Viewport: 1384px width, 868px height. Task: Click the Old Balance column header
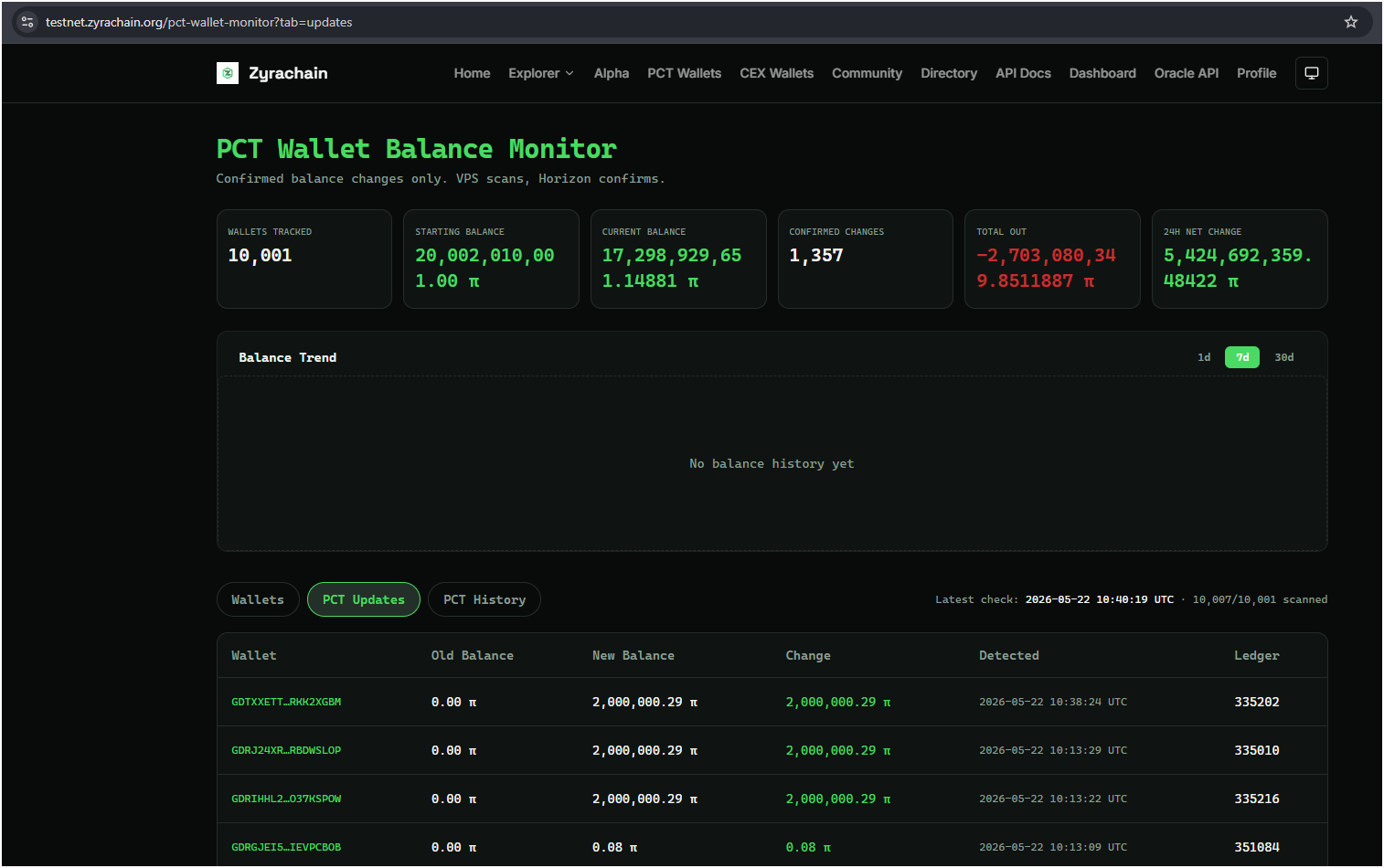coord(473,655)
